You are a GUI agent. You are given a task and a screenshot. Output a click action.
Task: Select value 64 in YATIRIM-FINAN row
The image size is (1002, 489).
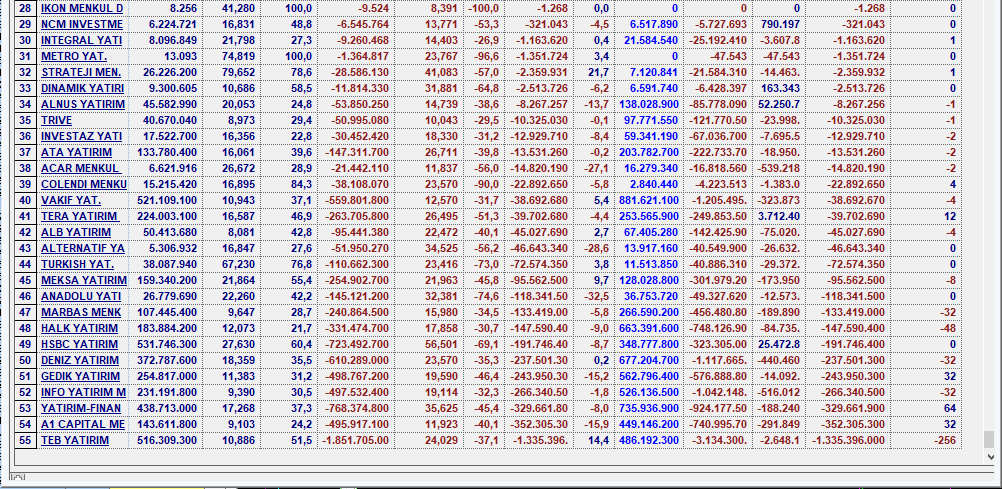pos(950,408)
